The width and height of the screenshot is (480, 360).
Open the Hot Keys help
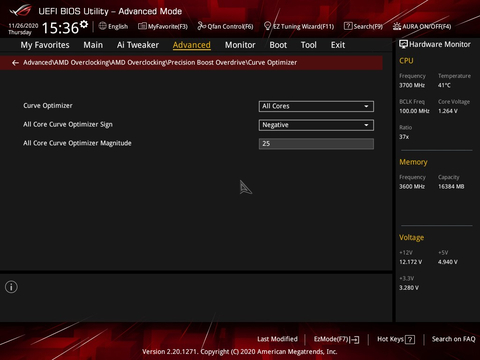click(x=396, y=339)
